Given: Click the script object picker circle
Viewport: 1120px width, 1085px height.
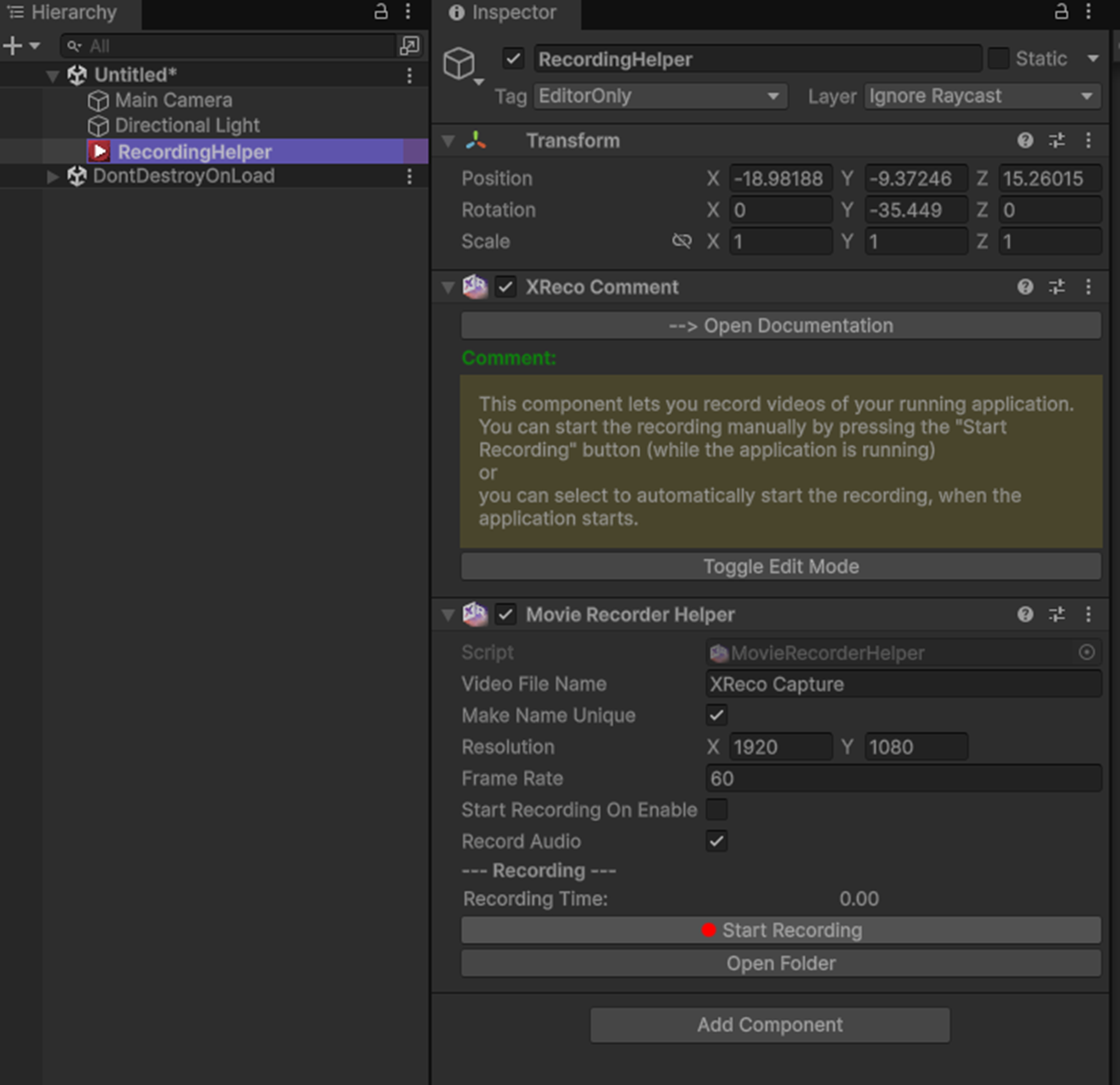Looking at the screenshot, I should point(1086,652).
